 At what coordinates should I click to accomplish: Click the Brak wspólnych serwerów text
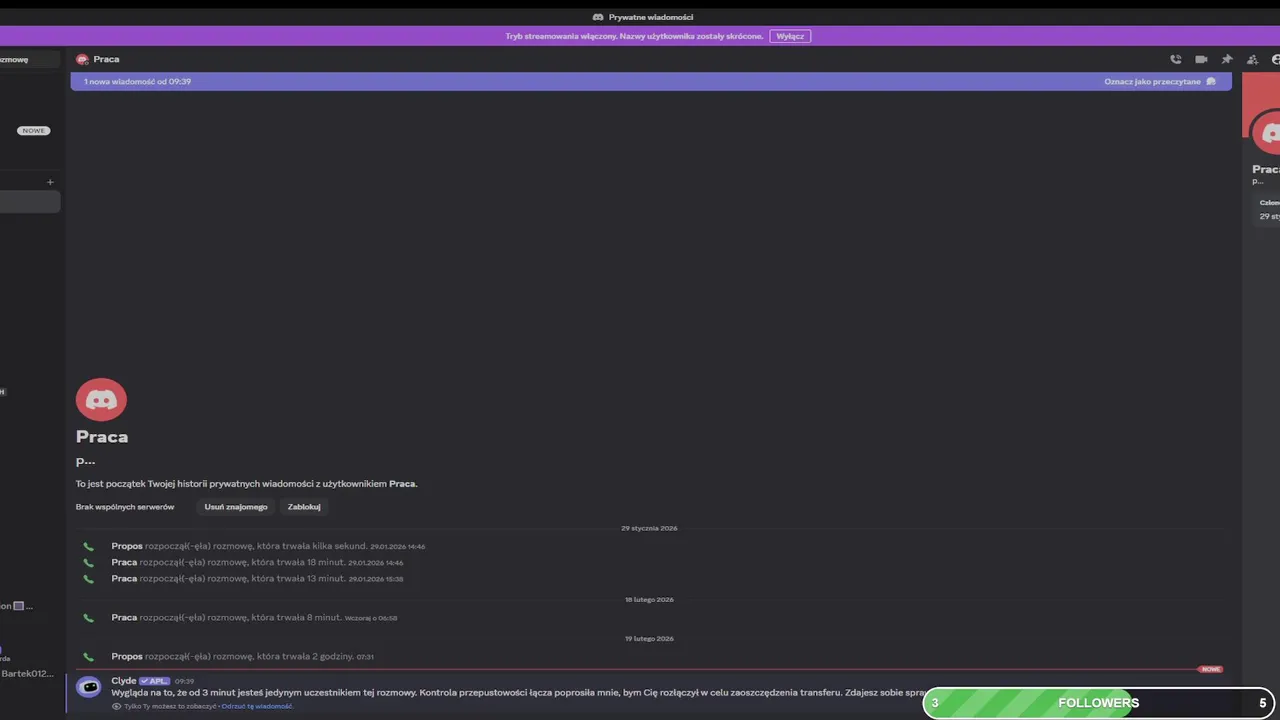(x=125, y=507)
